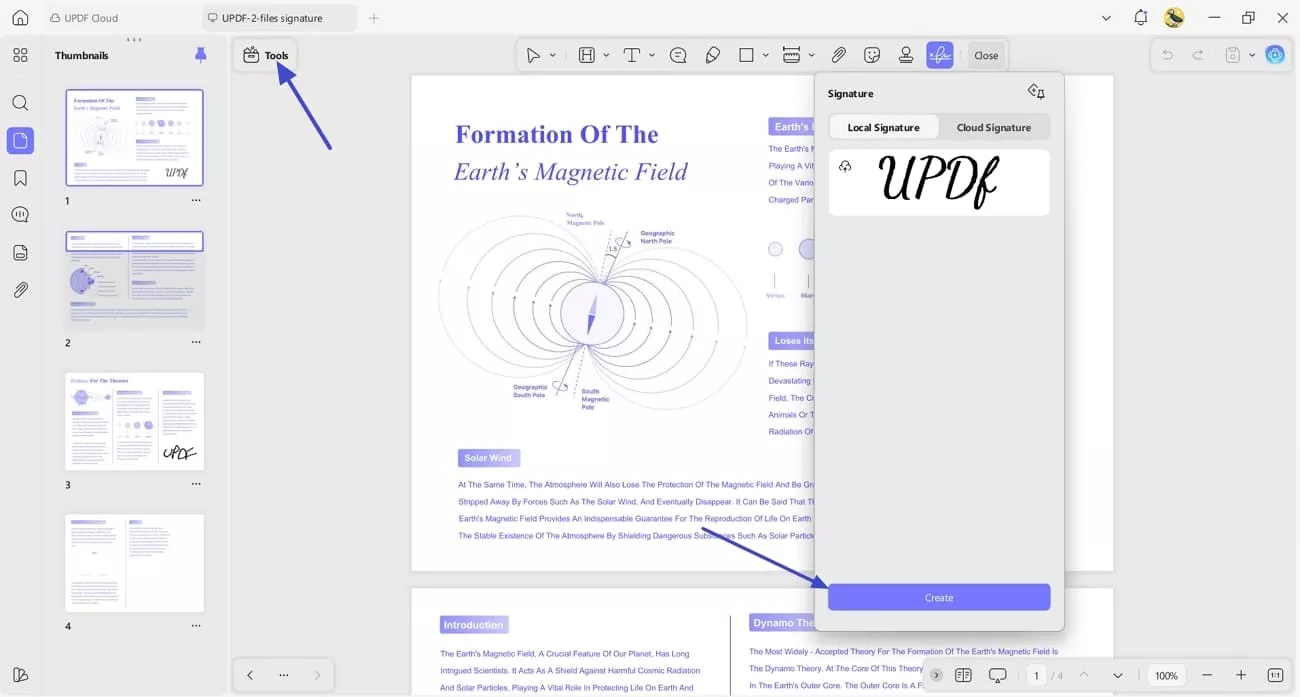Image resolution: width=1300 pixels, height=697 pixels.
Task: Select page 2 thumbnail
Action: click(x=134, y=280)
